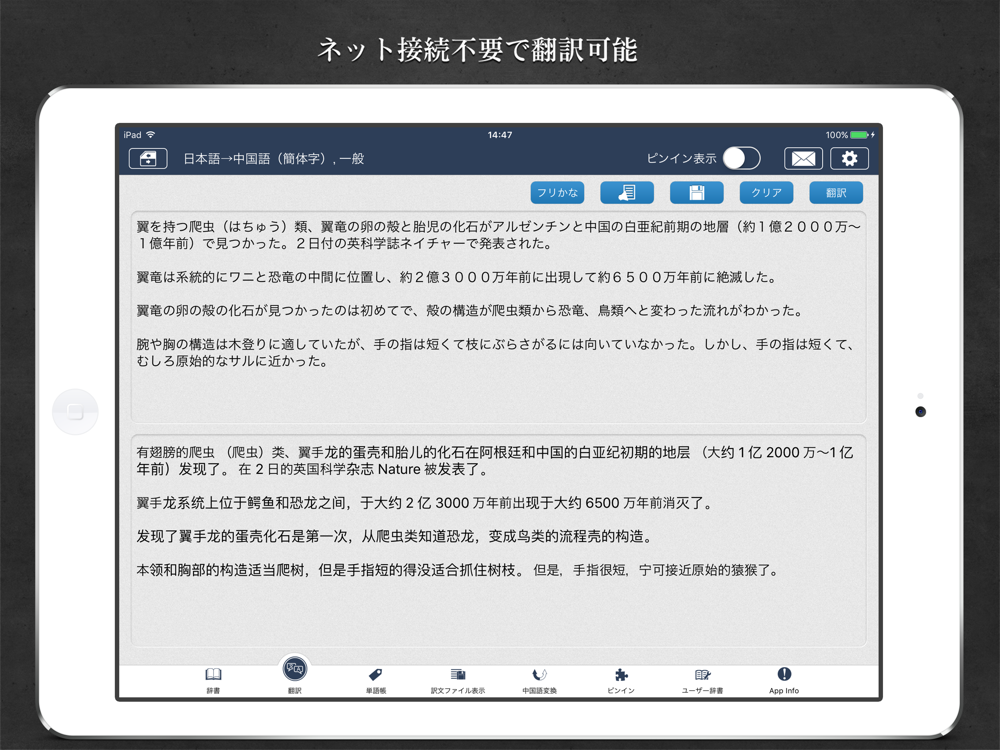
Task: Click the 14:47 clock in status bar
Action: [x=500, y=135]
